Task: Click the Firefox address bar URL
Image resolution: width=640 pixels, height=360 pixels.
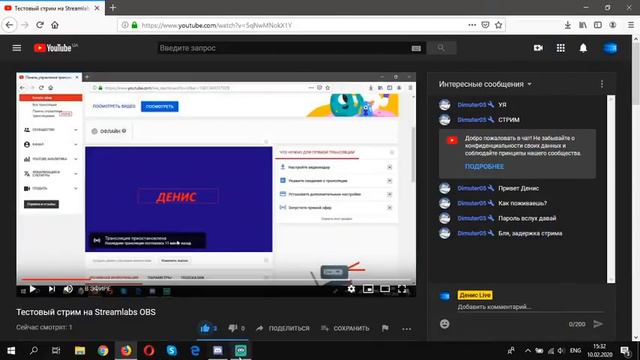Action: point(217,25)
